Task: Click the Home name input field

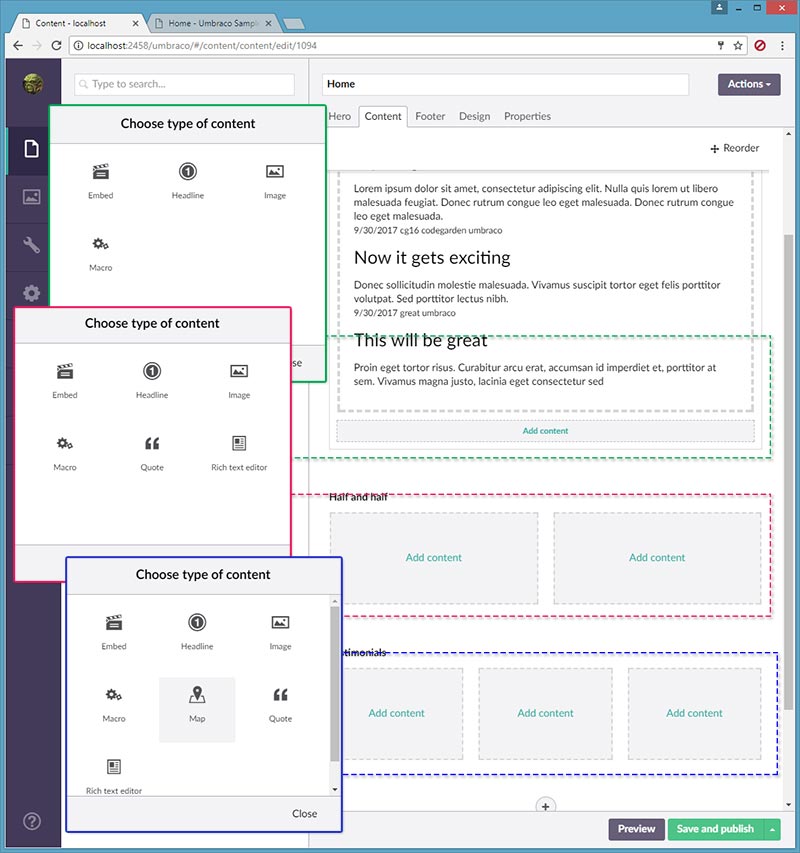Action: 505,84
